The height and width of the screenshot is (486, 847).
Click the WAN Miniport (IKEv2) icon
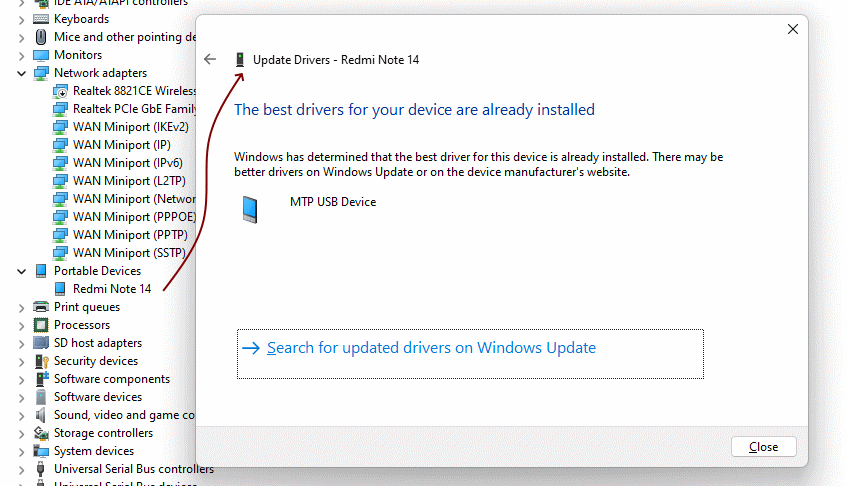point(60,127)
